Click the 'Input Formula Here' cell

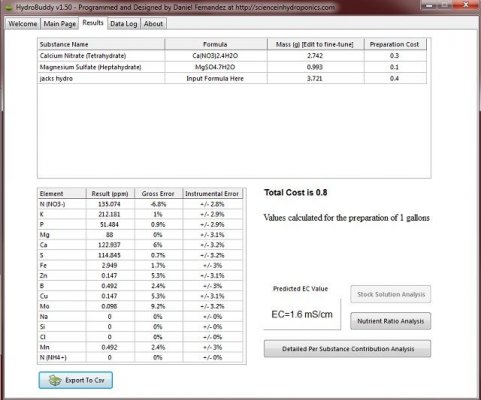tap(216, 78)
